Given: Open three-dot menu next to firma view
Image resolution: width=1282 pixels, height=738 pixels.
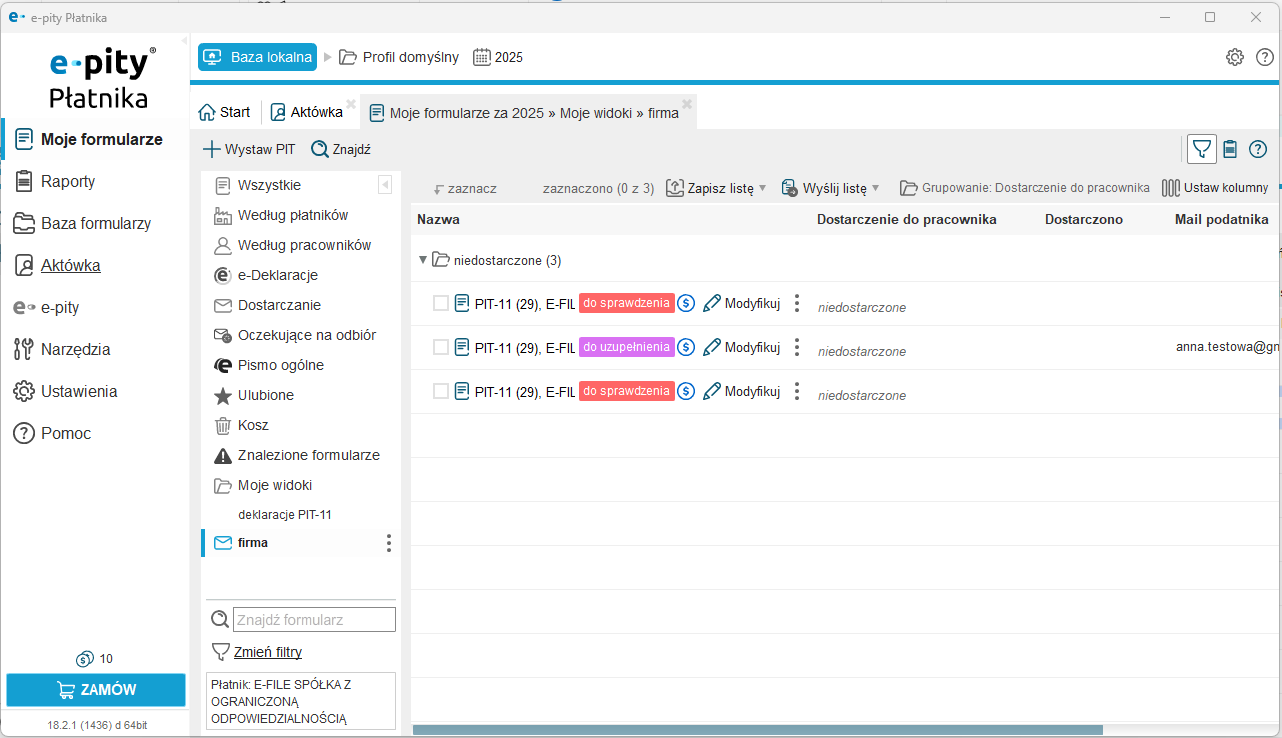Looking at the screenshot, I should pos(389,543).
